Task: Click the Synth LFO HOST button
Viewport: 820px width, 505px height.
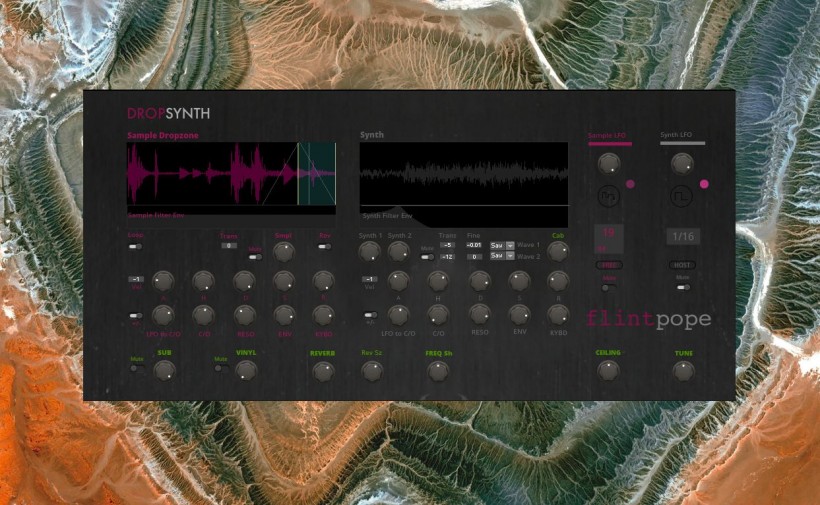Action: pos(682,265)
